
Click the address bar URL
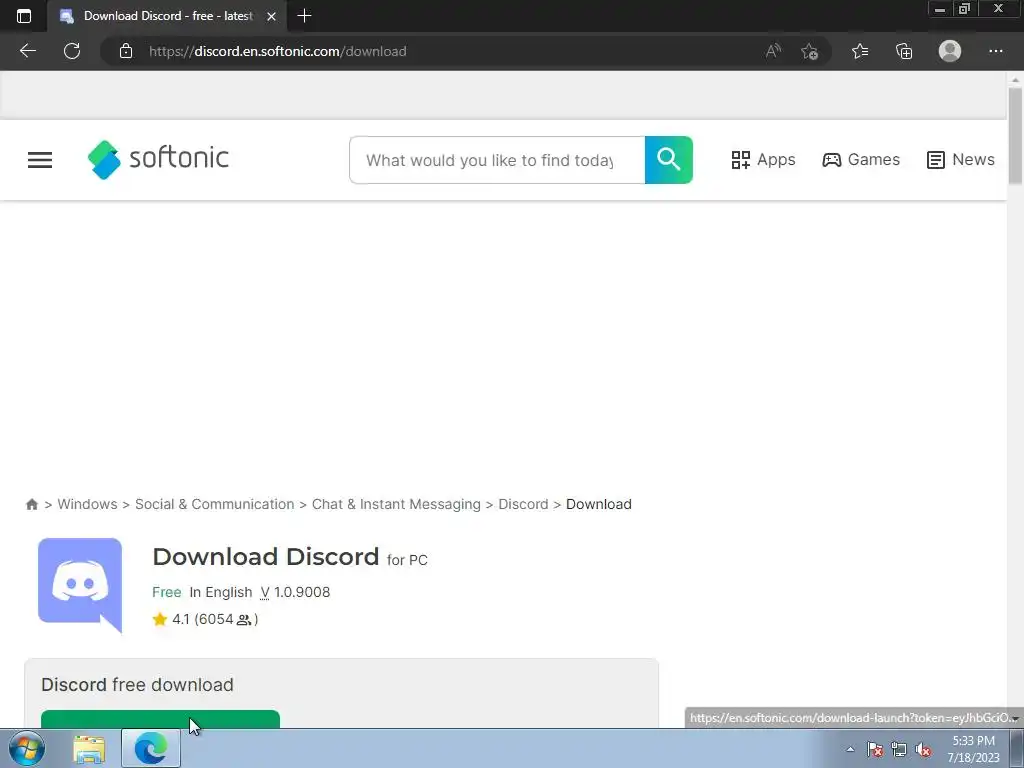(278, 51)
